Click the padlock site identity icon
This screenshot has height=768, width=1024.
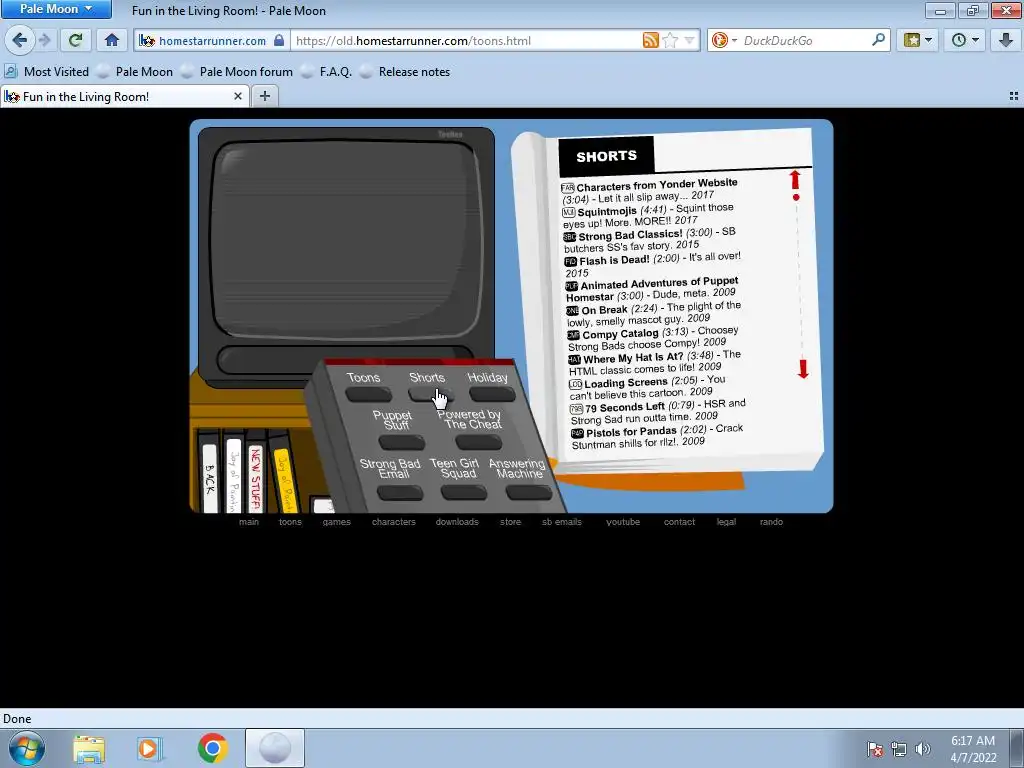[x=279, y=40]
